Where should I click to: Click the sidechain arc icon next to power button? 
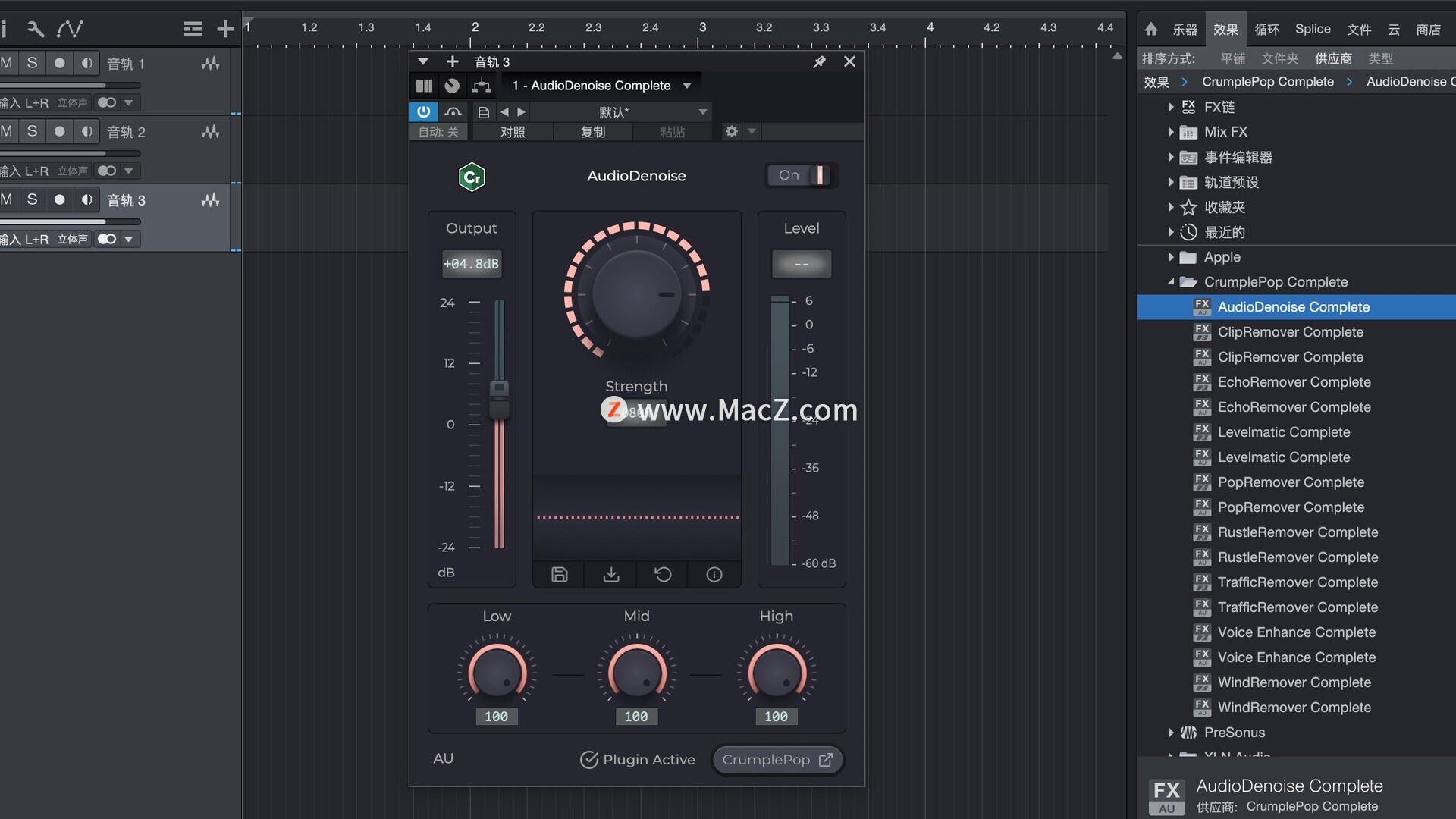click(453, 112)
